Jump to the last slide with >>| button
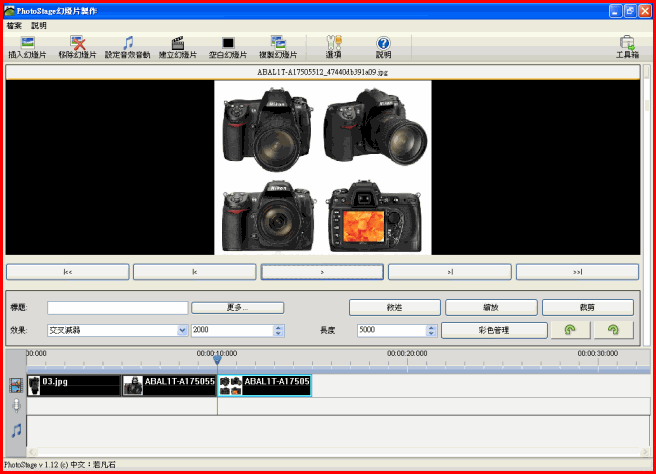The width and height of the screenshot is (656, 474). (x=577, y=271)
